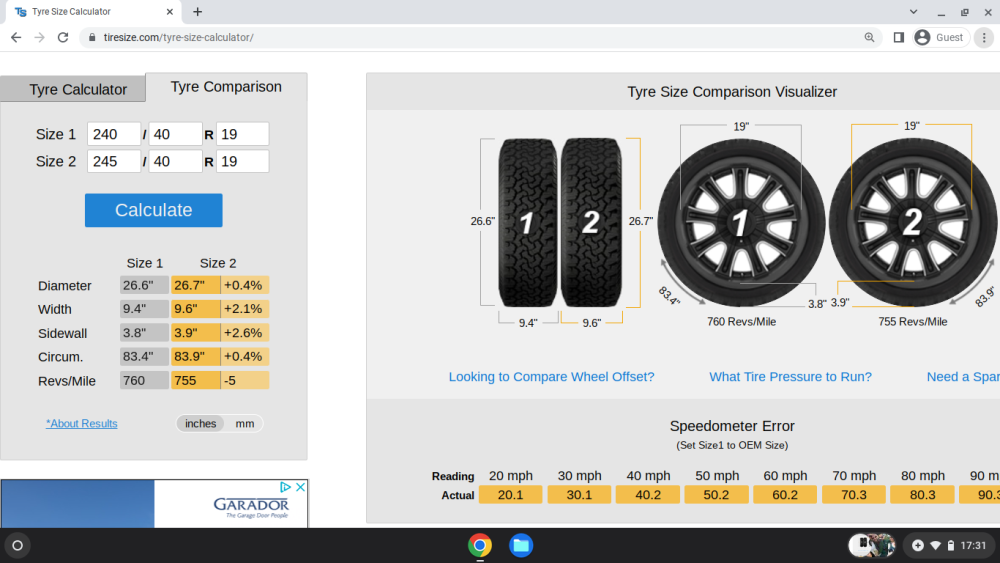Click the Size 1 width field 240
This screenshot has width=1000, height=563.
click(x=114, y=135)
